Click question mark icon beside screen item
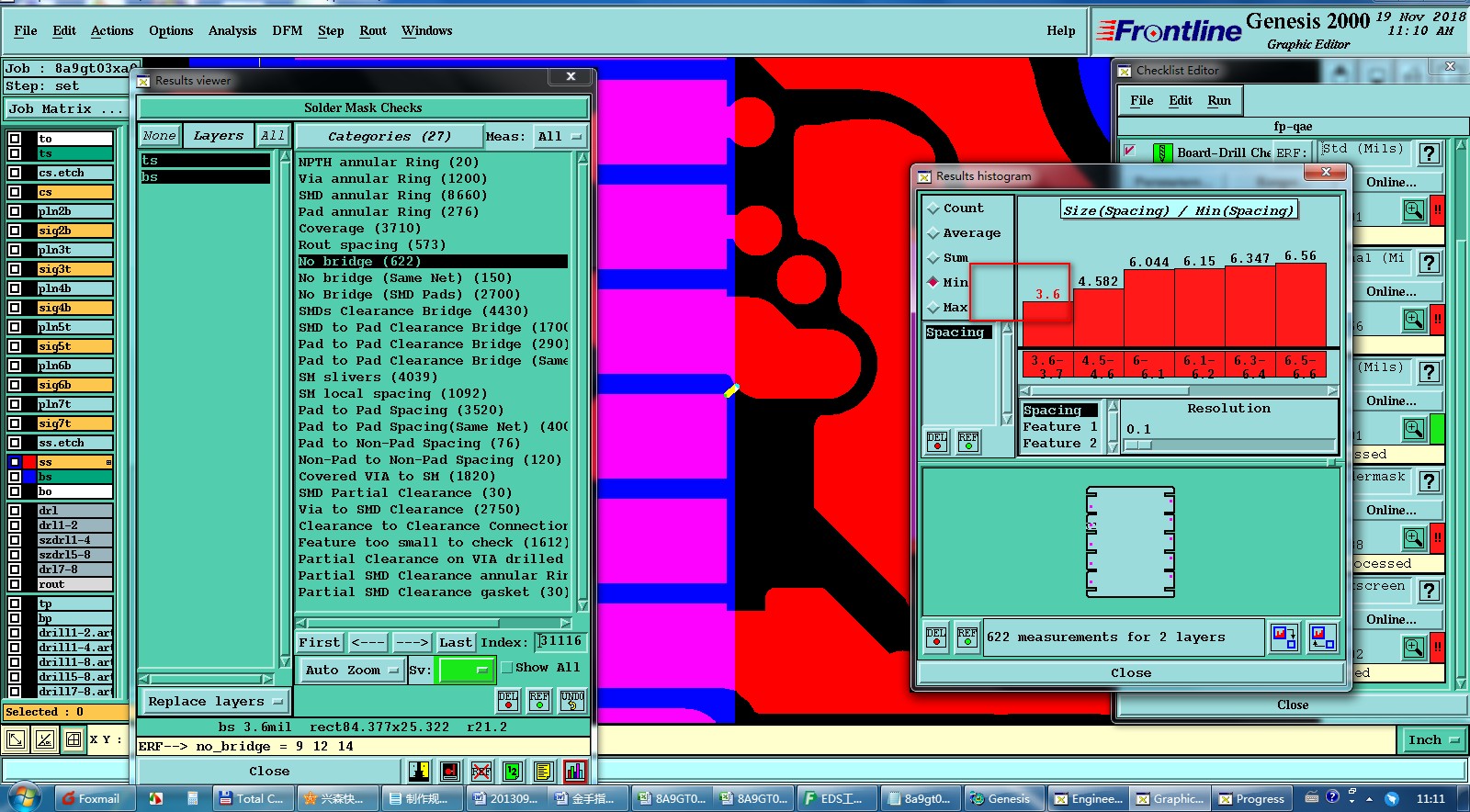 click(1429, 591)
